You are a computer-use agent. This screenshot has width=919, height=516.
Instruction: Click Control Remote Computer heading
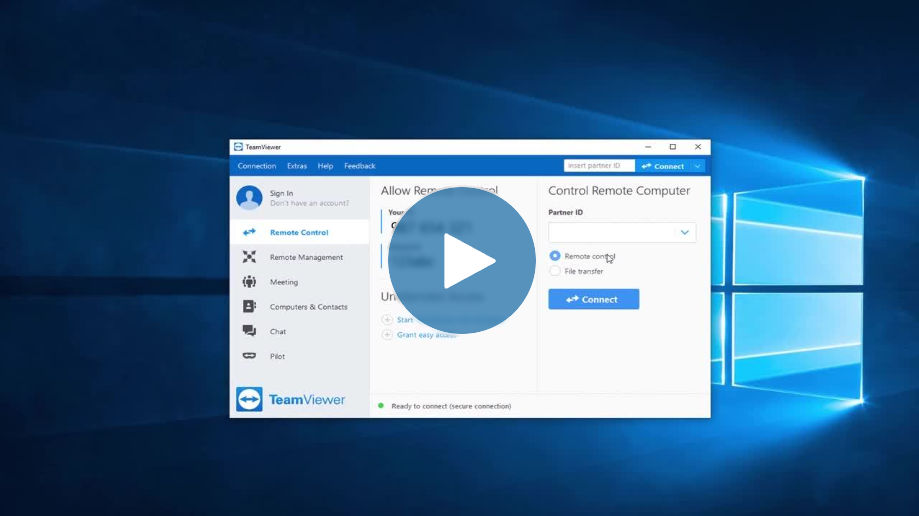[619, 191]
